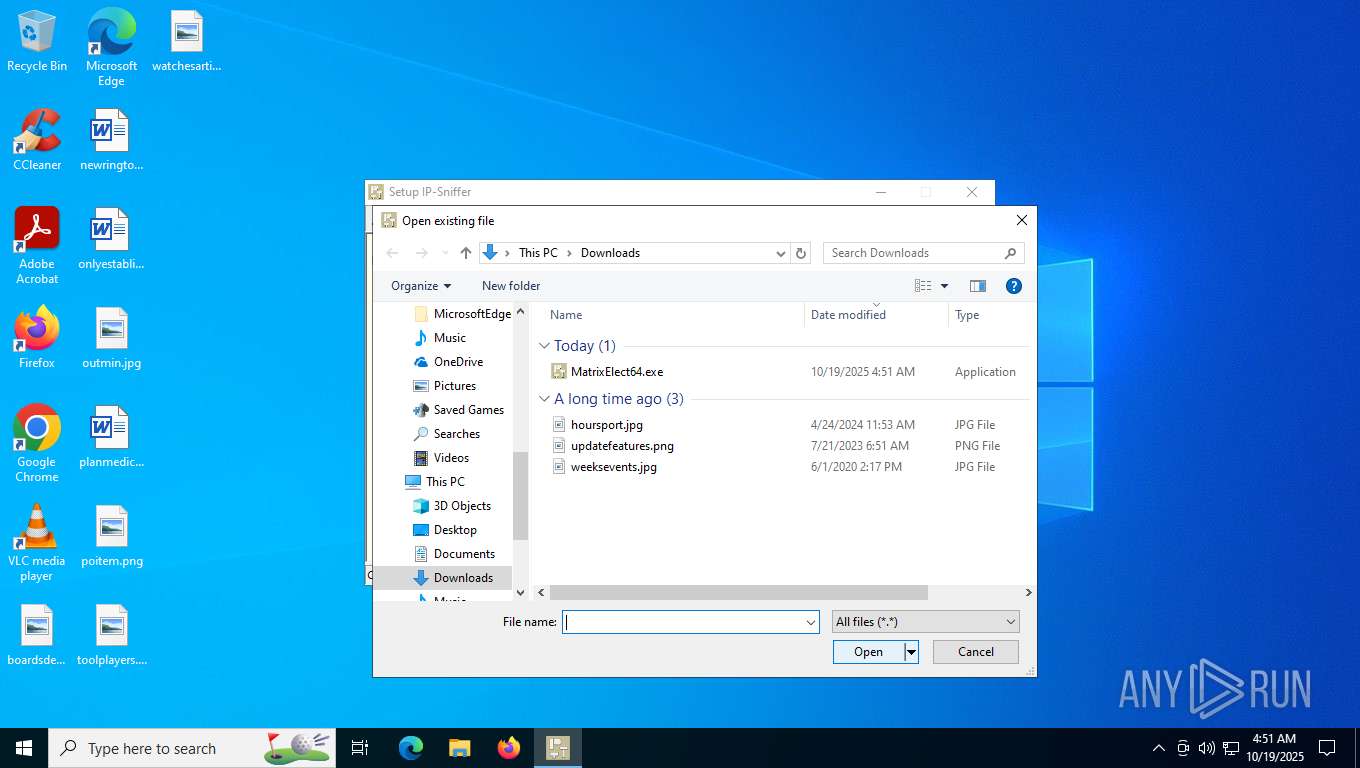Open the view options dropdown arrow
The width and height of the screenshot is (1360, 768).
click(x=944, y=286)
